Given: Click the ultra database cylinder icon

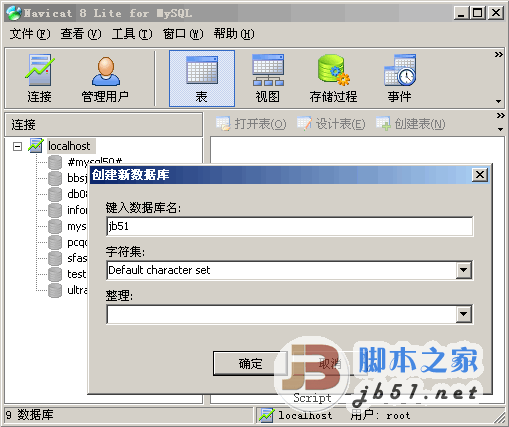Looking at the screenshot, I should click(55, 290).
